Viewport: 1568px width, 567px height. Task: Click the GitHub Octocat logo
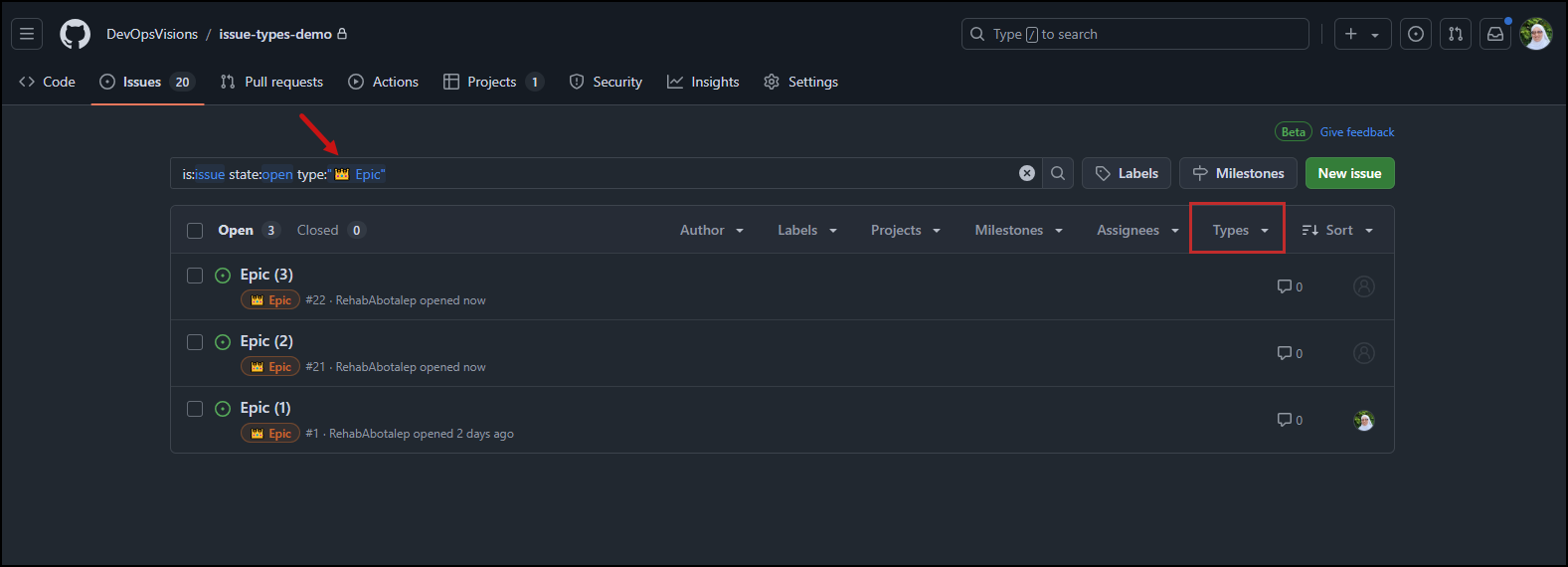pyautogui.click(x=75, y=34)
